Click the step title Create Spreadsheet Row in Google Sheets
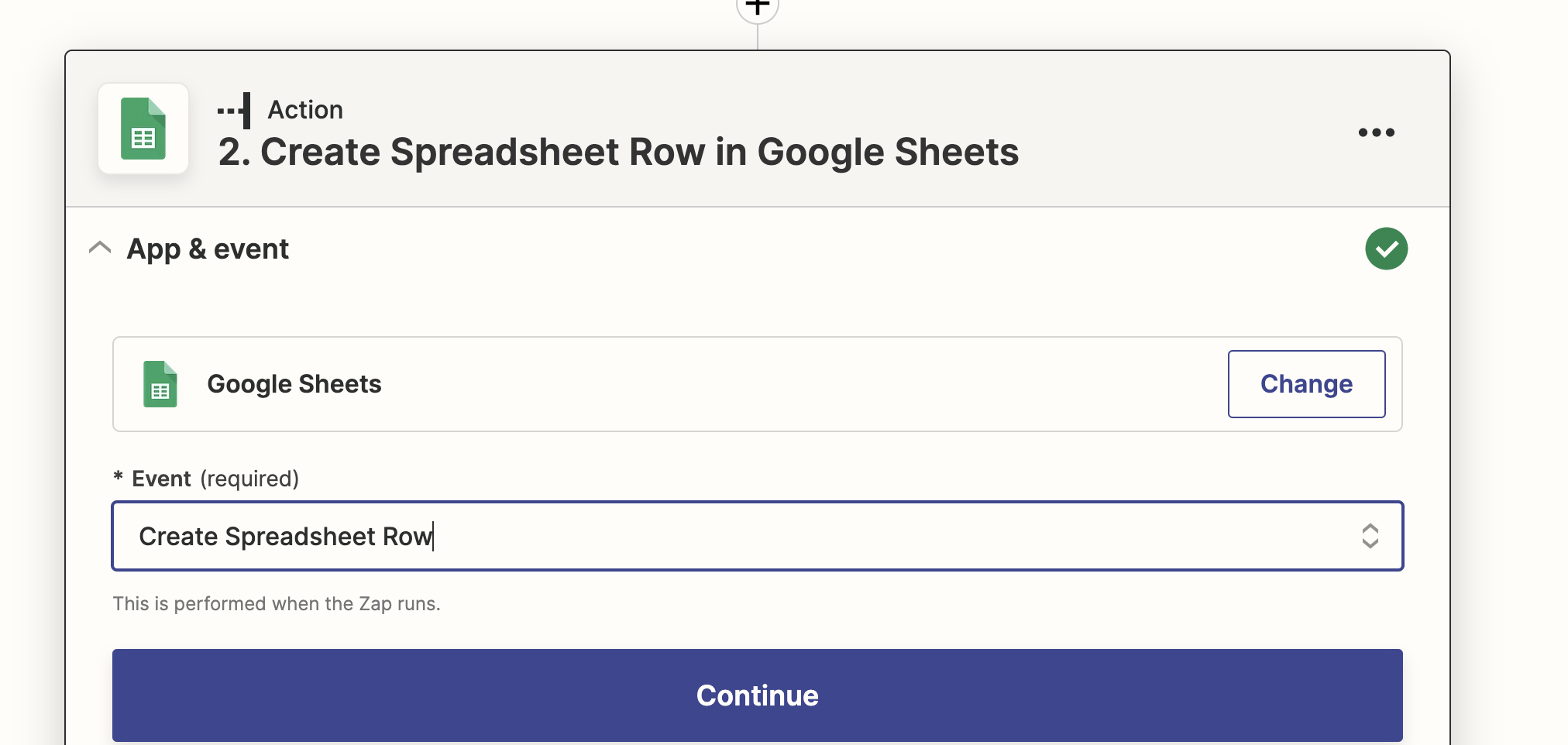Screen dimensions: 1568x745 pos(618,152)
